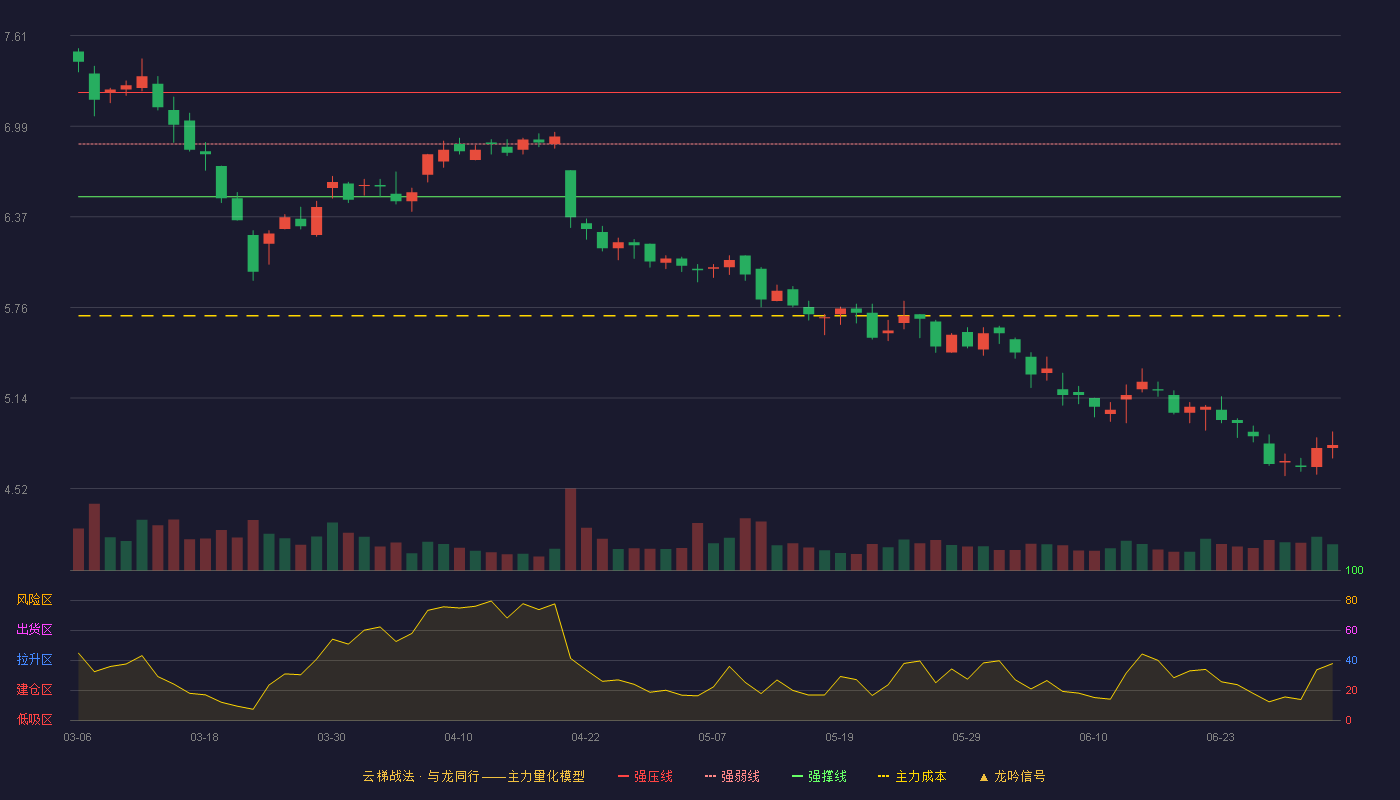Click the yellow dashed main cost line
The width and height of the screenshot is (1400, 800).
[x=709, y=316]
